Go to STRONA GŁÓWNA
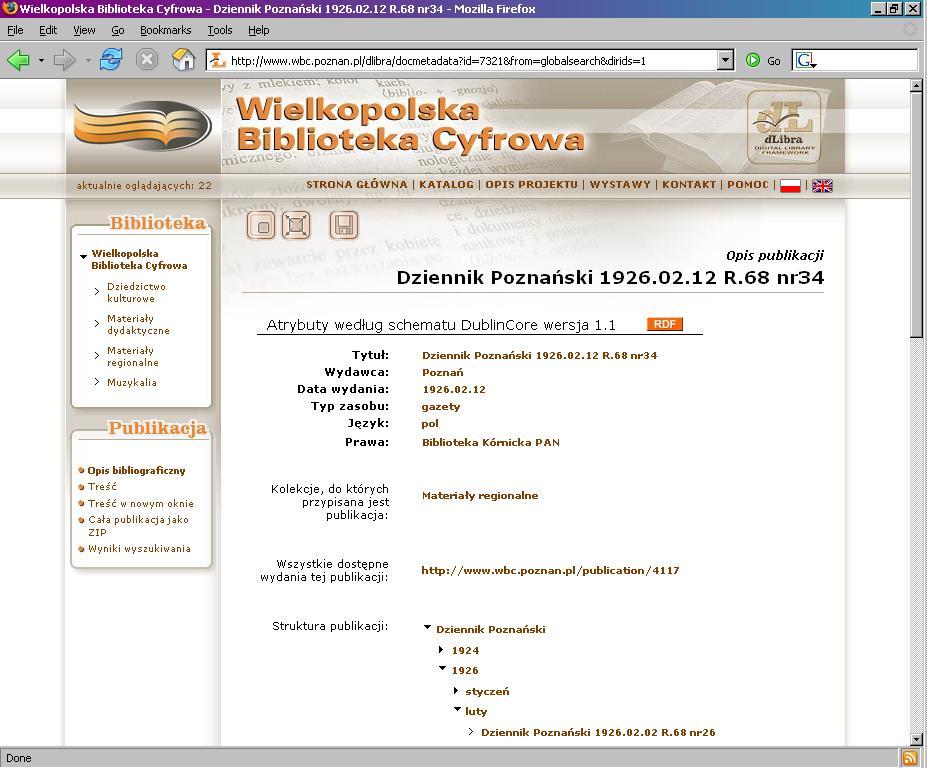 tap(356, 184)
